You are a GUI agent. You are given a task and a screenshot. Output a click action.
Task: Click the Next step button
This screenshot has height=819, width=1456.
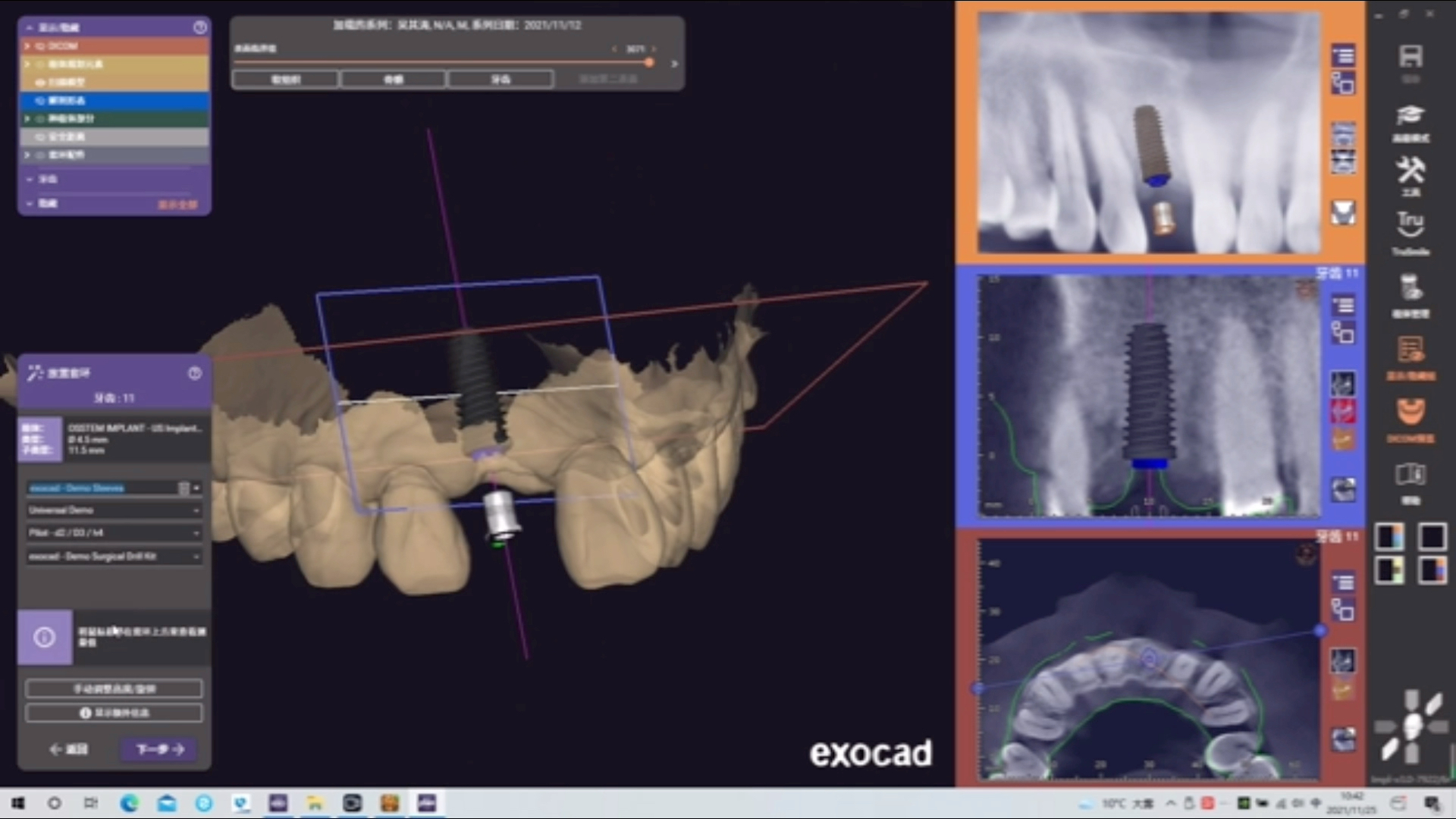coord(159,749)
